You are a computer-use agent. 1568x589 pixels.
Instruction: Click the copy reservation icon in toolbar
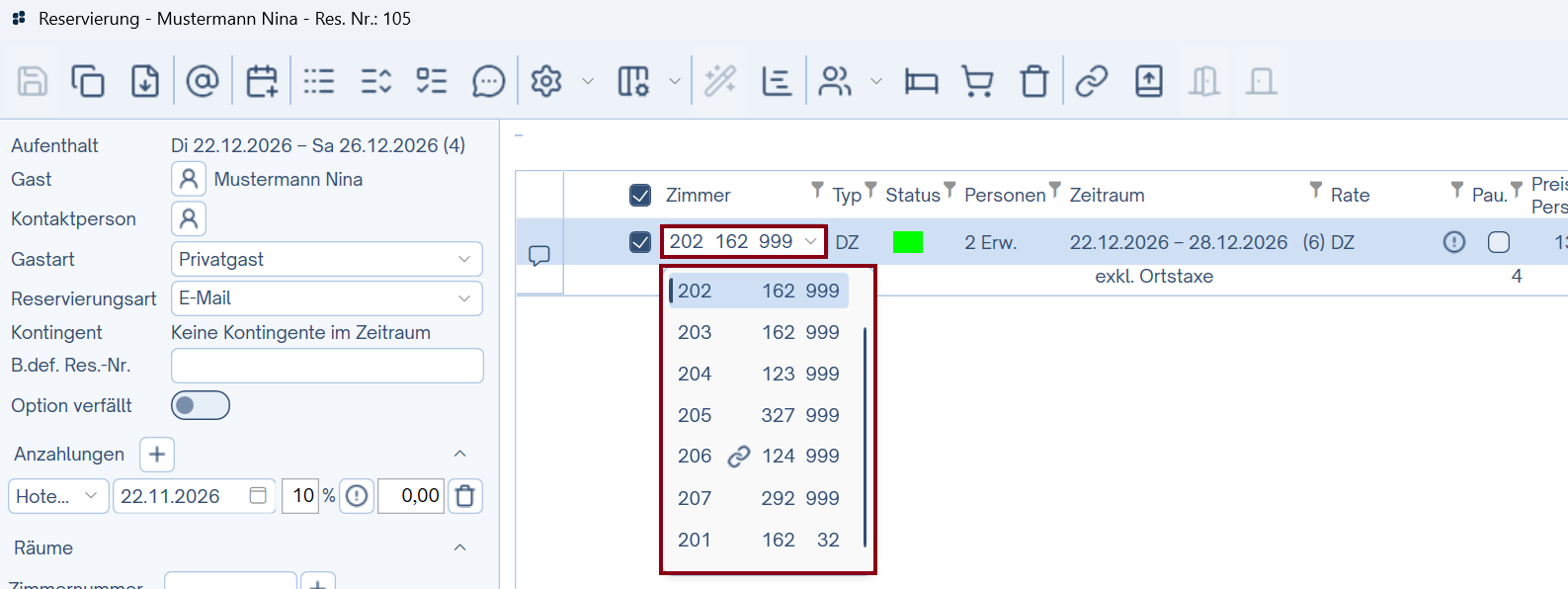click(x=88, y=81)
